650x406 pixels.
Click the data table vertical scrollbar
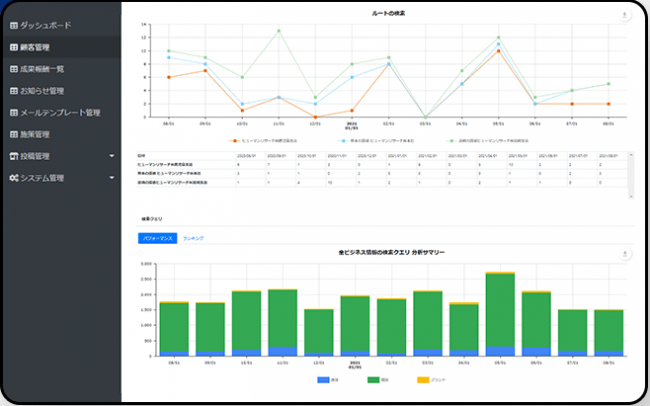click(631, 175)
